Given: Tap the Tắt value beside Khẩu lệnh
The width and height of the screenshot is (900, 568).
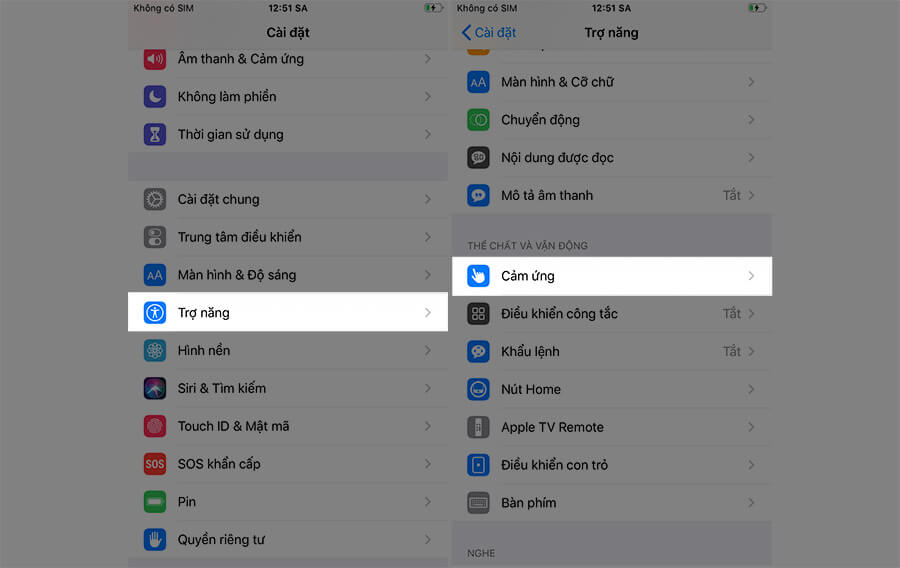Looking at the screenshot, I should coord(732,351).
